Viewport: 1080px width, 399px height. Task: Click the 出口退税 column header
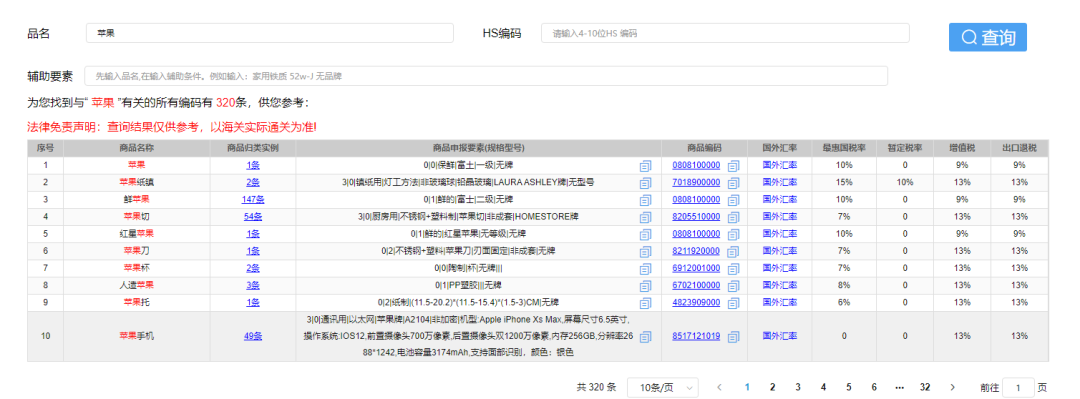[x=1019, y=148]
